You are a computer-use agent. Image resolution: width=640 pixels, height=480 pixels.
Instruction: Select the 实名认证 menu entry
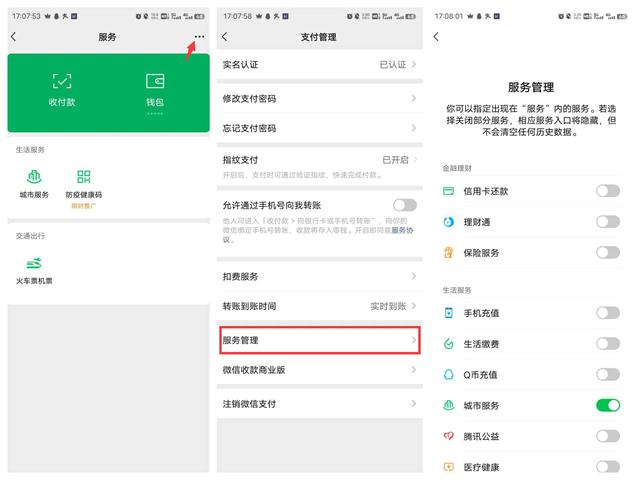[x=320, y=64]
